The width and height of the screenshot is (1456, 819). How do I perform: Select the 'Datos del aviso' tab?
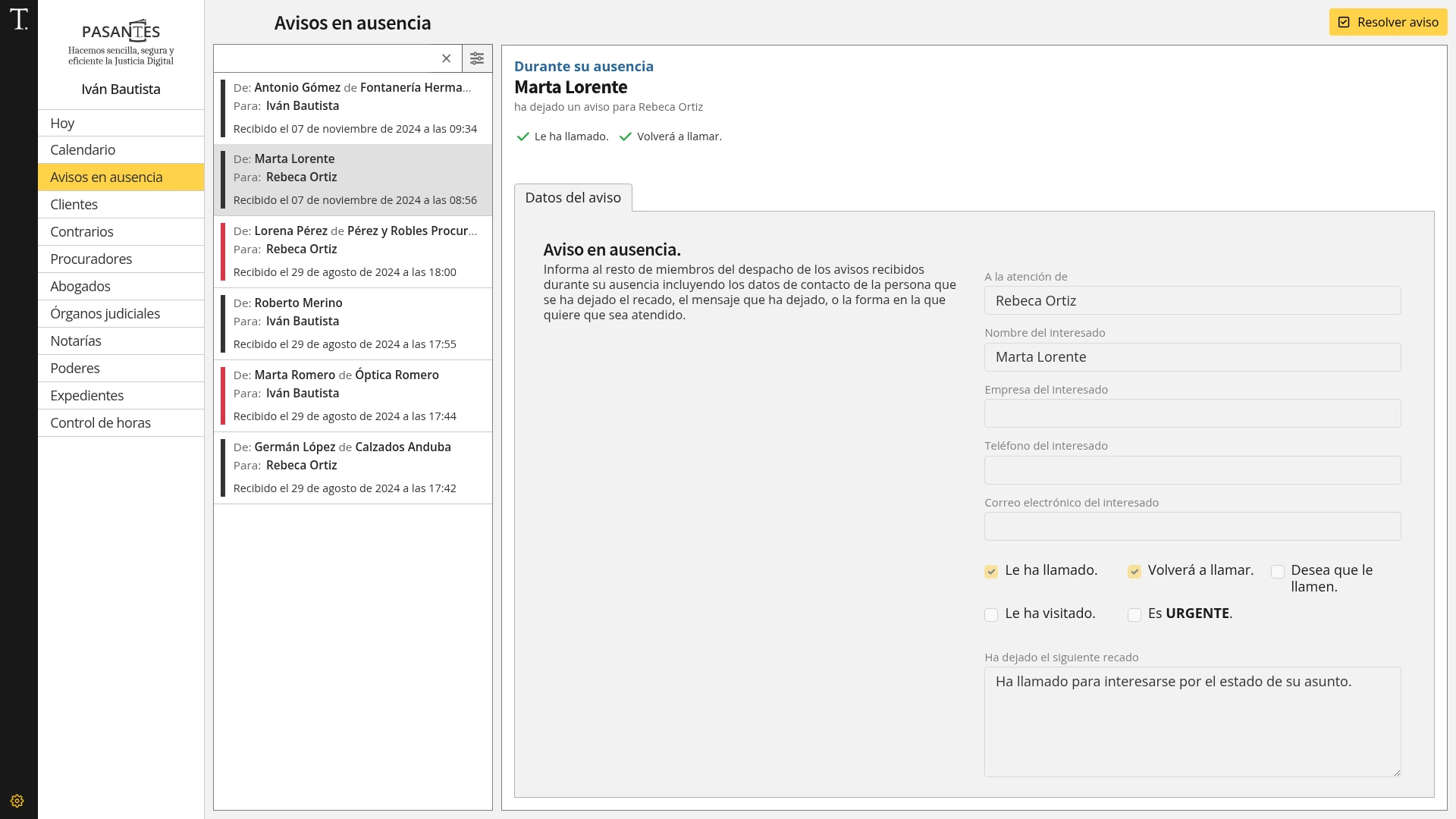pyautogui.click(x=573, y=198)
